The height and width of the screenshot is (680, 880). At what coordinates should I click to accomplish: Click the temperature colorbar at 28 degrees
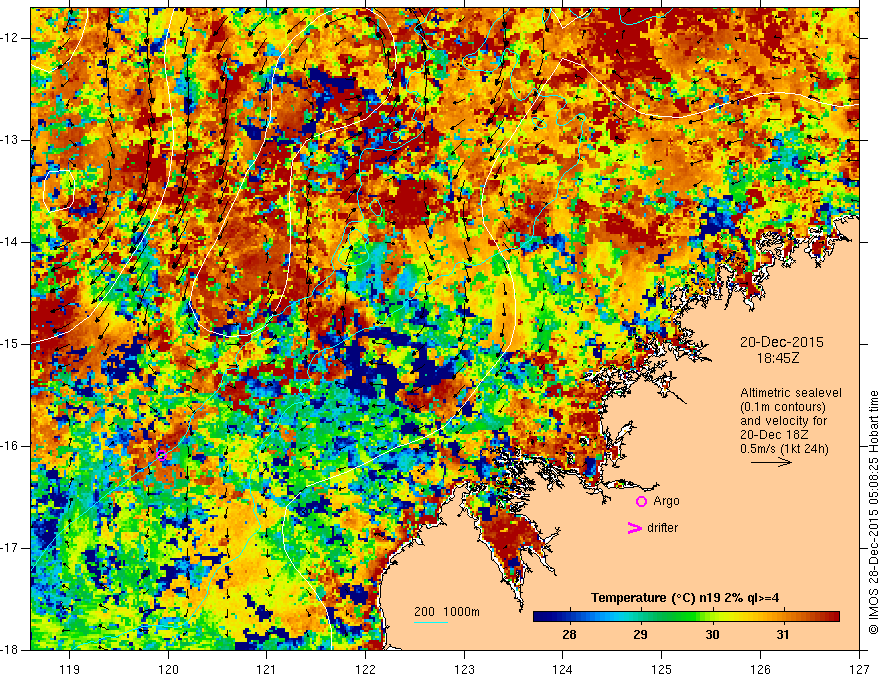tap(570, 617)
